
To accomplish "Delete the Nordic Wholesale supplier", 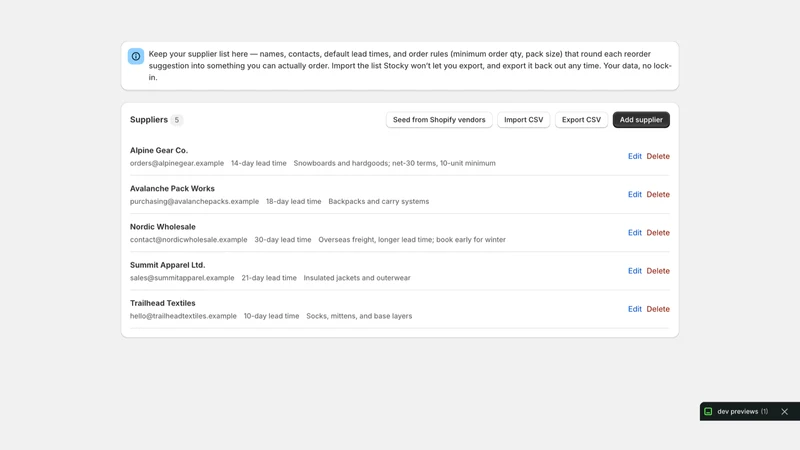I will [x=658, y=233].
